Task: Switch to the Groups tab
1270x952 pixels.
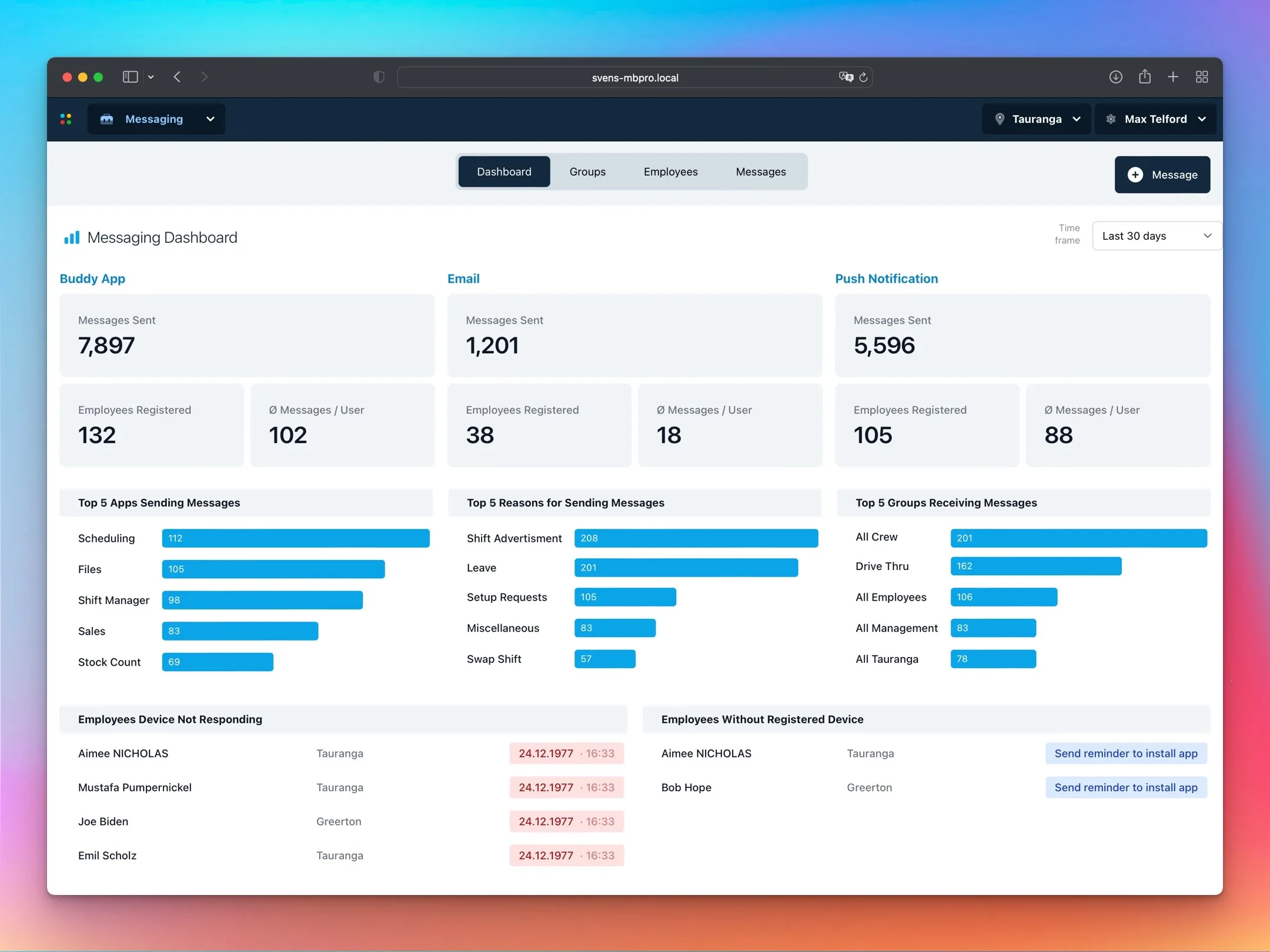Action: [587, 172]
